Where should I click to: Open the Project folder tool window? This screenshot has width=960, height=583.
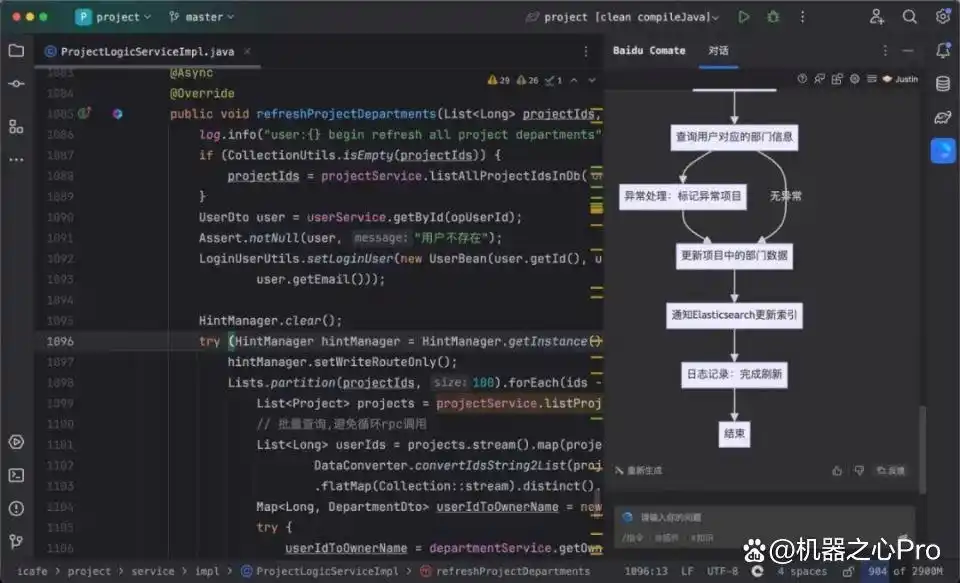coord(16,51)
